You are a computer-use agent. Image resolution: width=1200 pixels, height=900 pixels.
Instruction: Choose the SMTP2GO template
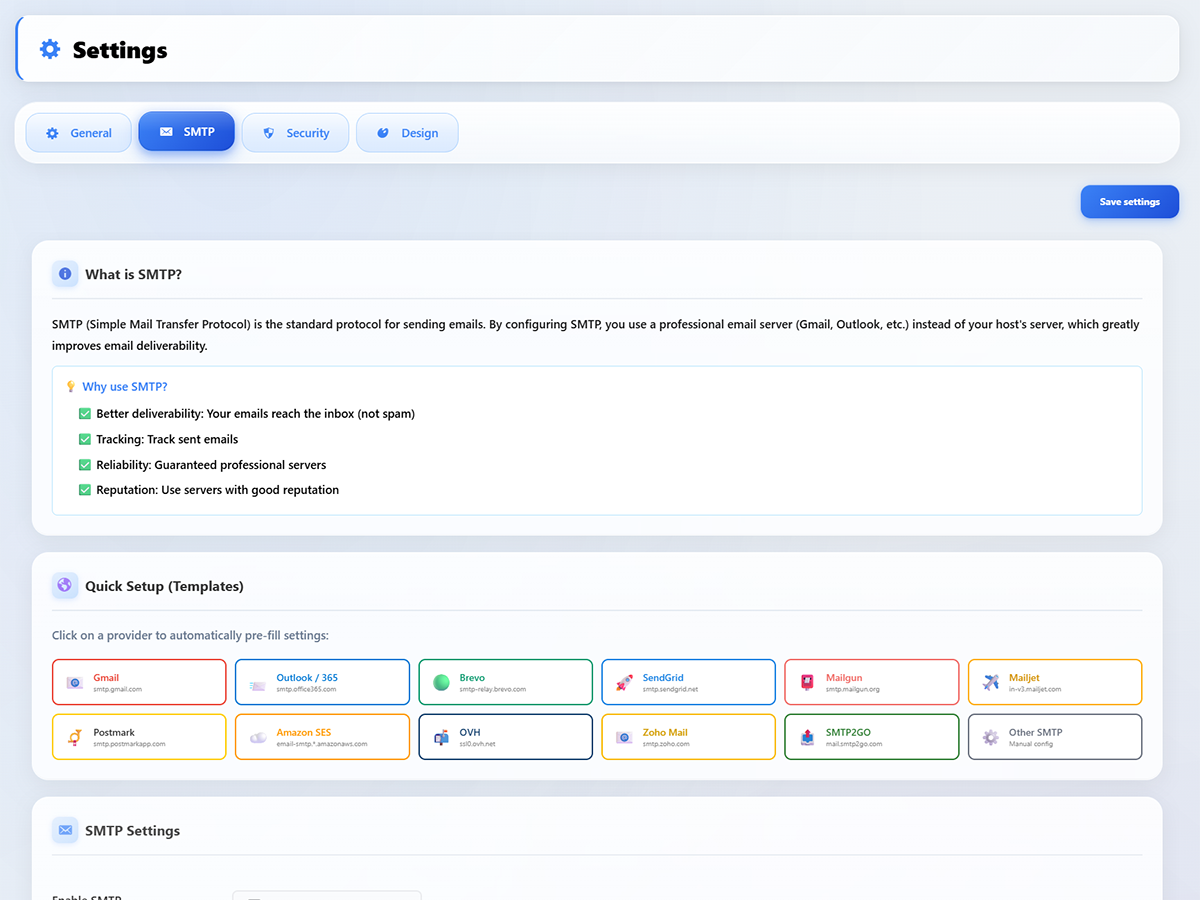[871, 735]
